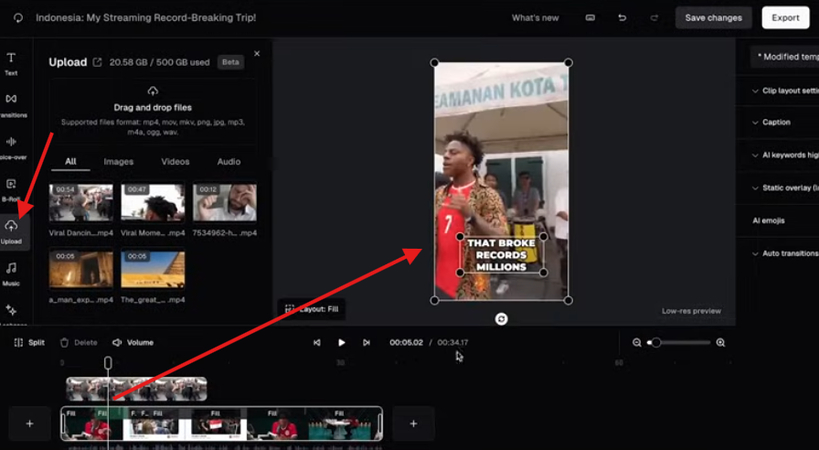
Task: Switch to the Audio tab
Action: pyautogui.click(x=229, y=162)
